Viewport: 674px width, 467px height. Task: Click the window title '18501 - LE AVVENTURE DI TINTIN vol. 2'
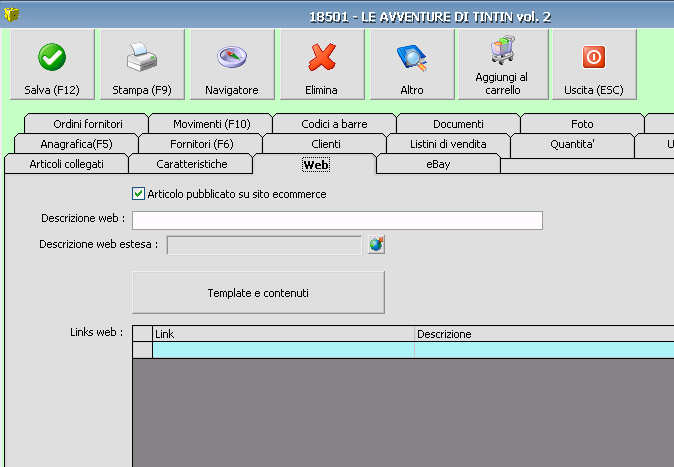point(430,17)
